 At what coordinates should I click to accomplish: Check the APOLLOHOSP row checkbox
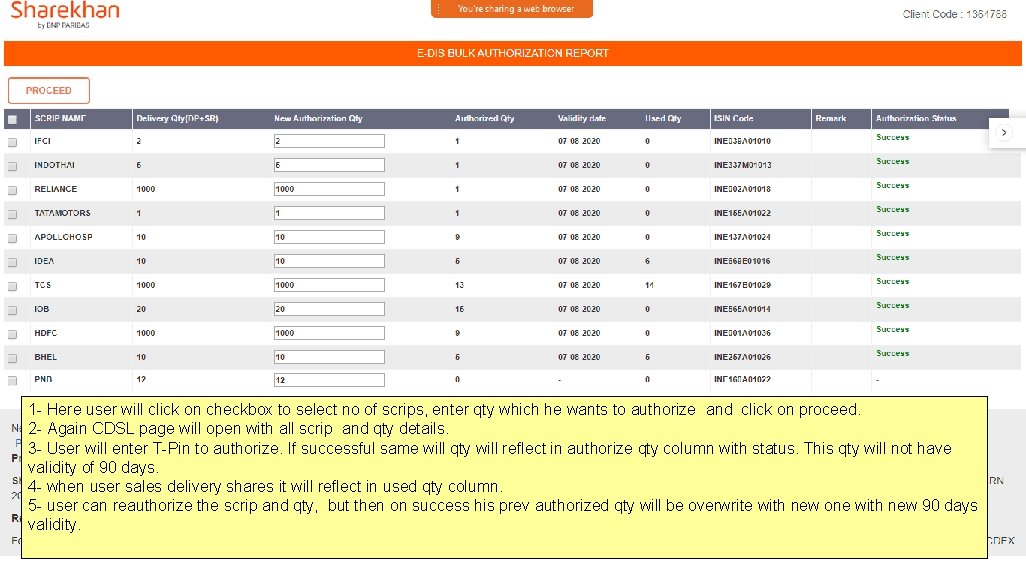[x=12, y=238]
